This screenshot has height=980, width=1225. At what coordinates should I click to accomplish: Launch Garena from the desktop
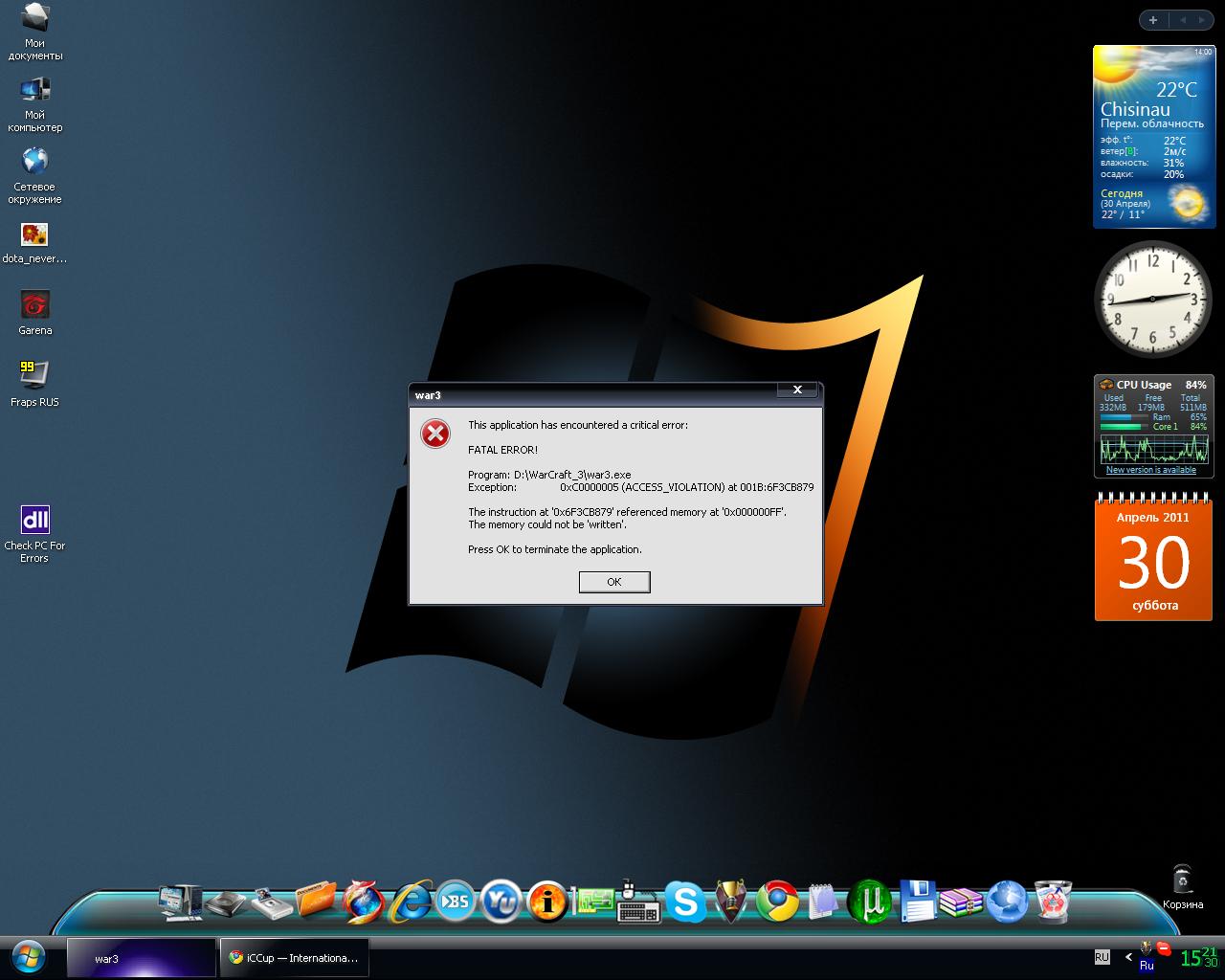(35, 314)
